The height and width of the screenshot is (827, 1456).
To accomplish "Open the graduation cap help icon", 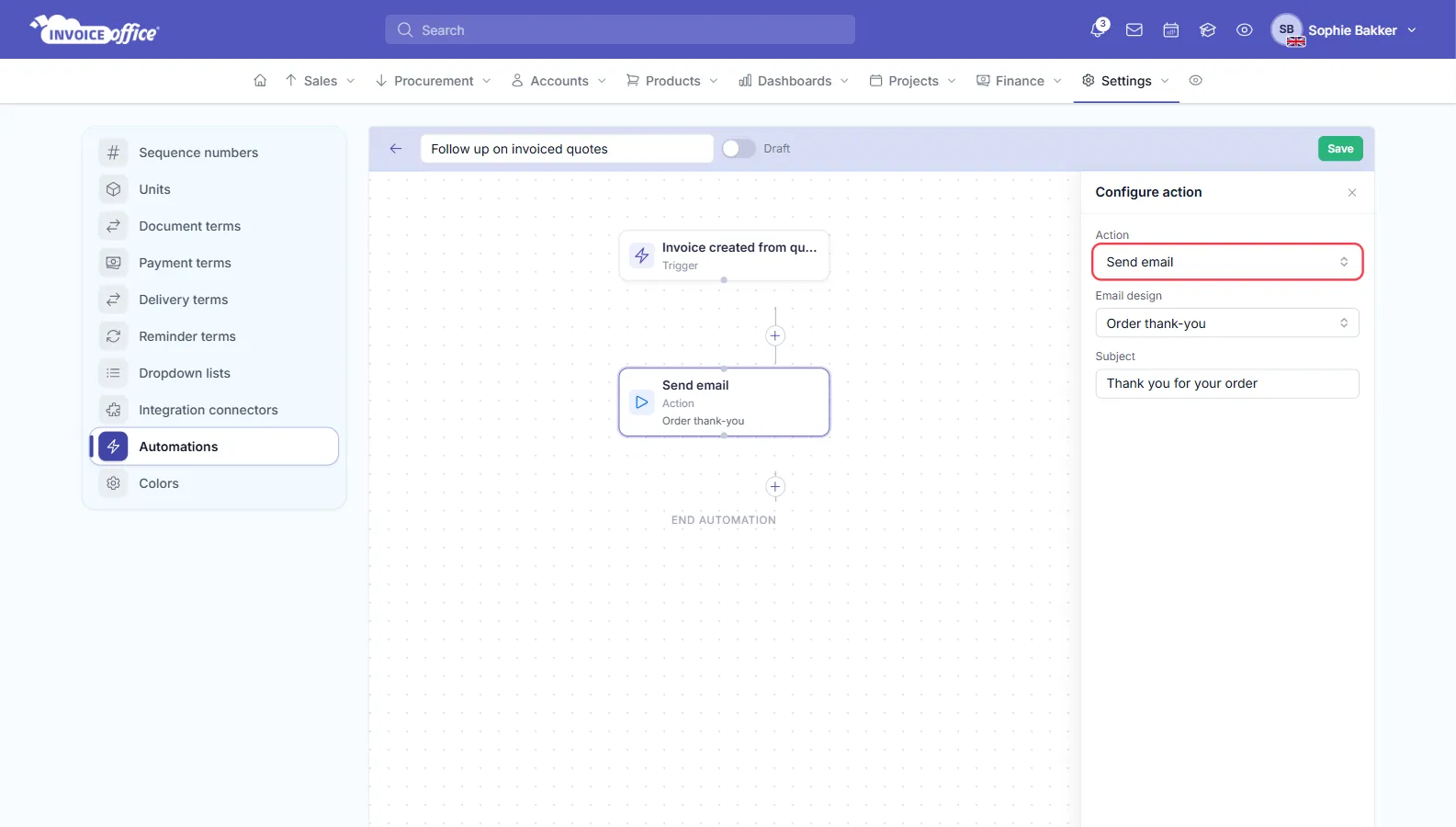I will point(1208,30).
